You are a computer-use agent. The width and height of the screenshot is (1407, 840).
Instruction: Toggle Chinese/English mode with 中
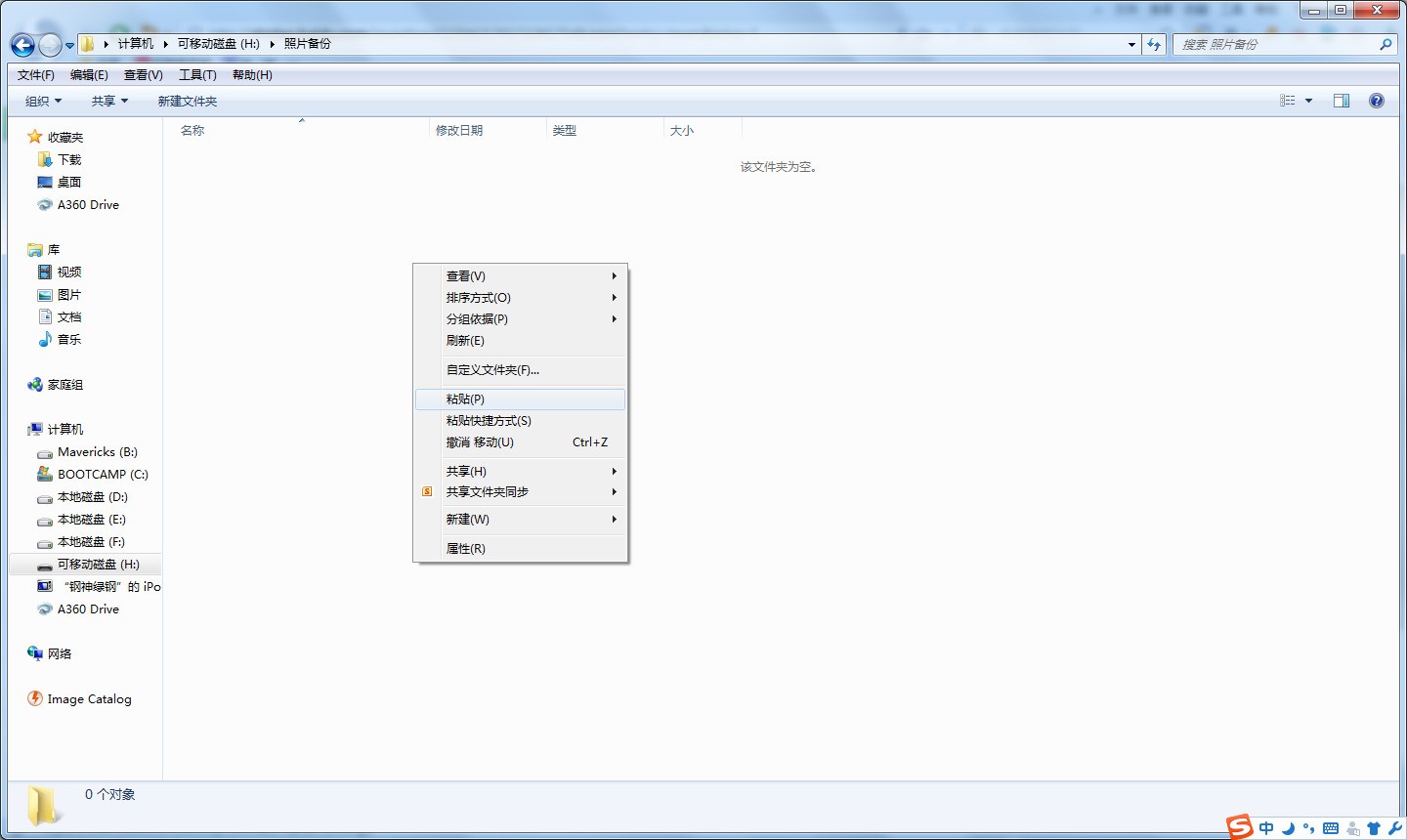[1266, 828]
